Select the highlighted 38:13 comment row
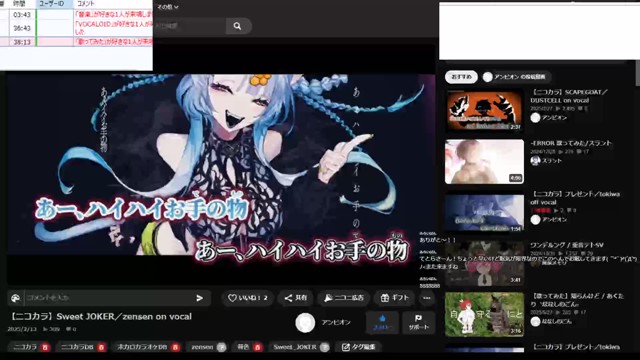640x360 pixels. 76,42
